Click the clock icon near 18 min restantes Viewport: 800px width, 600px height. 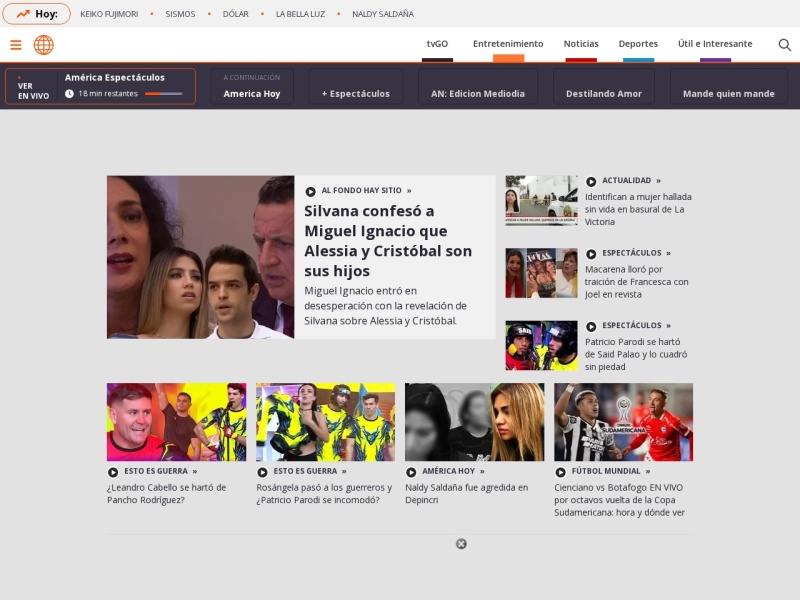coord(69,94)
